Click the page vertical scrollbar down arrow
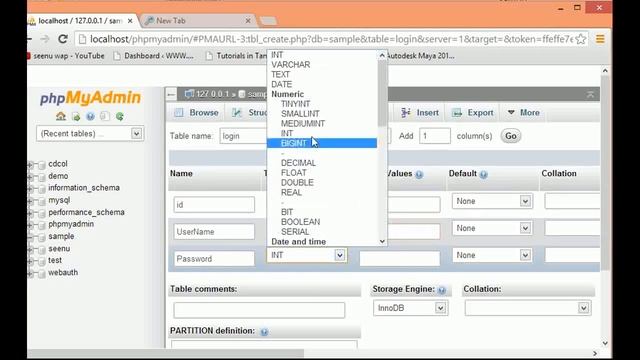This screenshot has height=360, width=640. [x=605, y=343]
